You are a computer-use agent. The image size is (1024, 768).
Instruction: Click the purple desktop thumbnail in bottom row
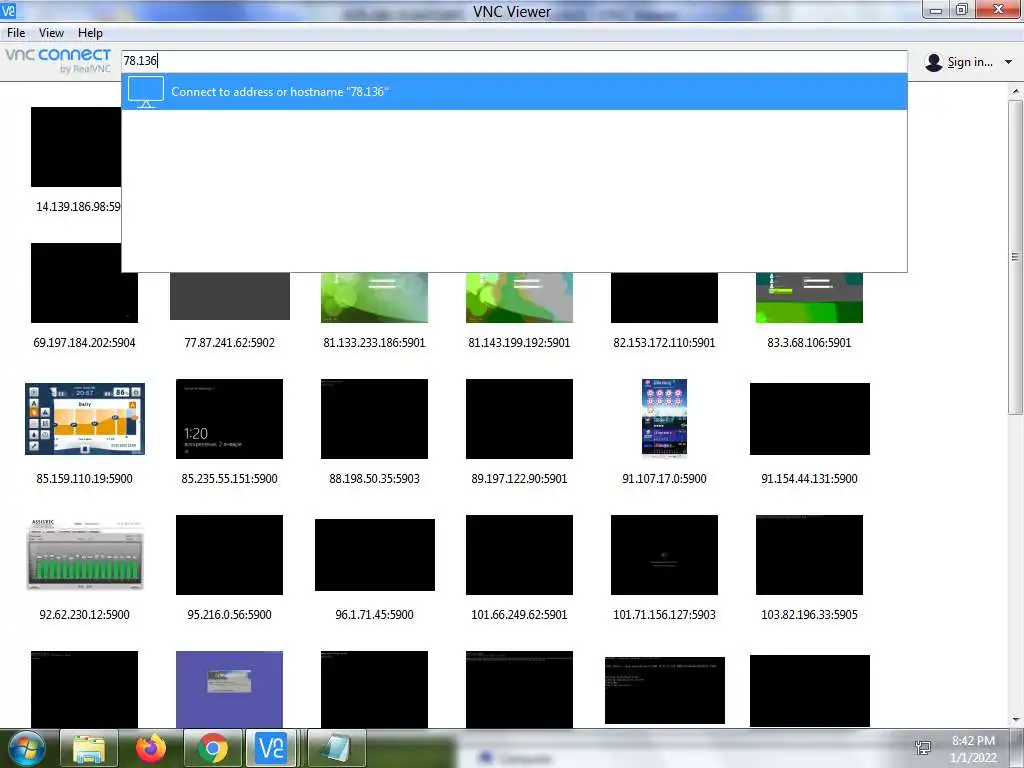click(229, 689)
